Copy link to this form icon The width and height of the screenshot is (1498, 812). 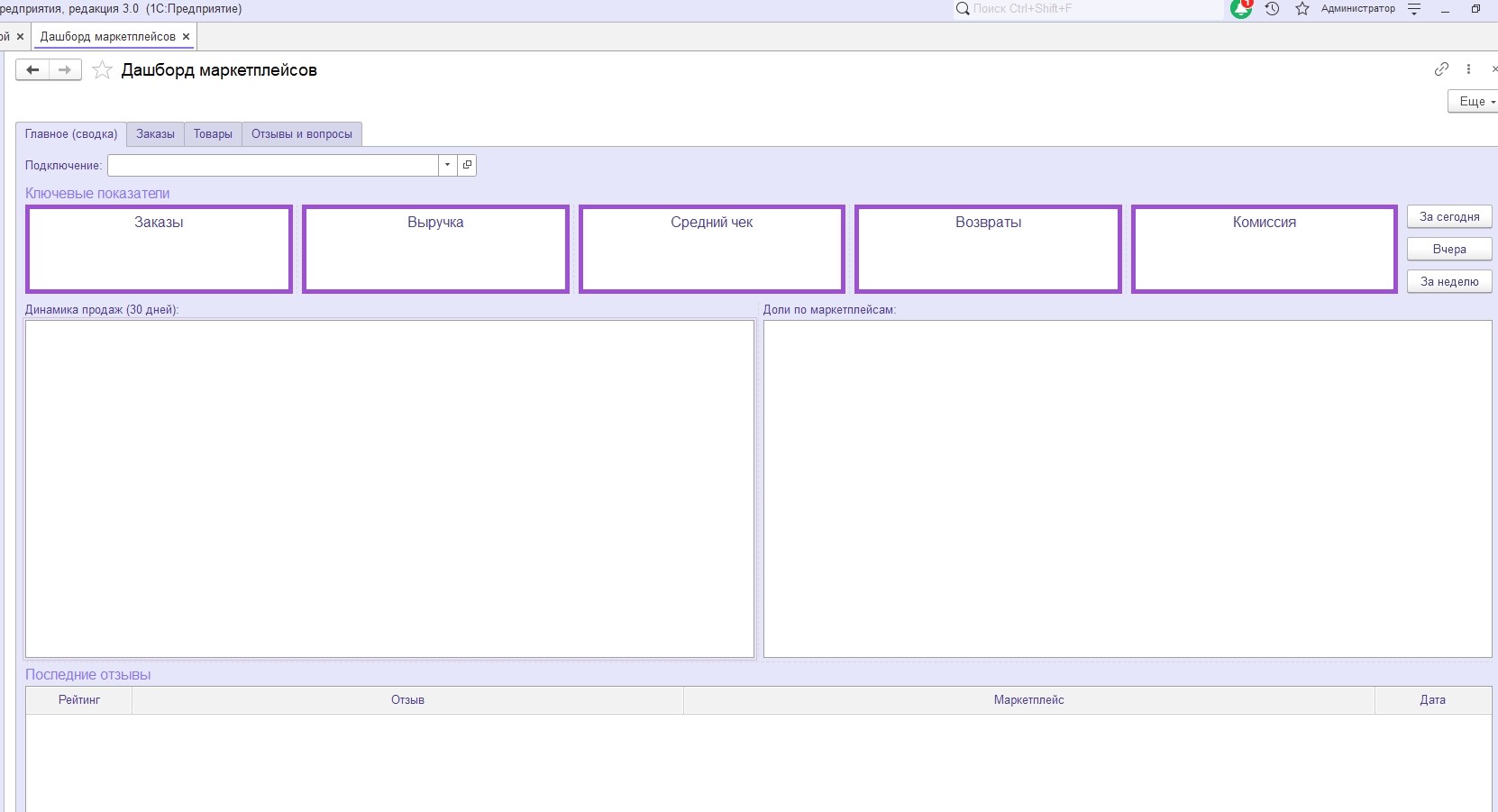1442,69
